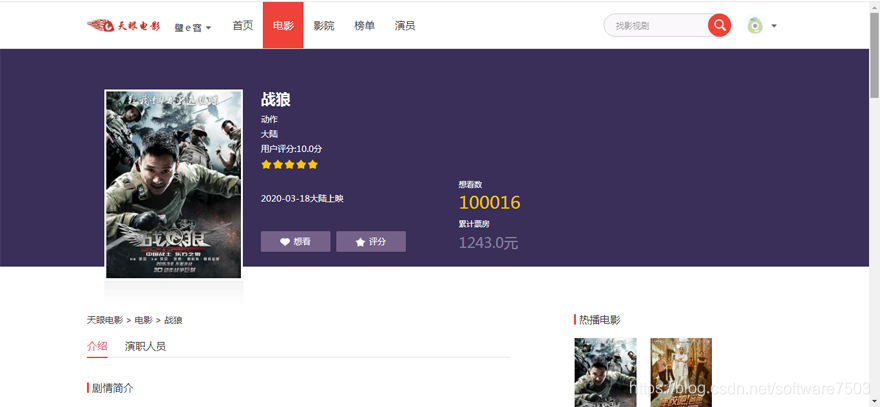Click the 天眼电影 logo
880x407 pixels.
click(x=123, y=26)
